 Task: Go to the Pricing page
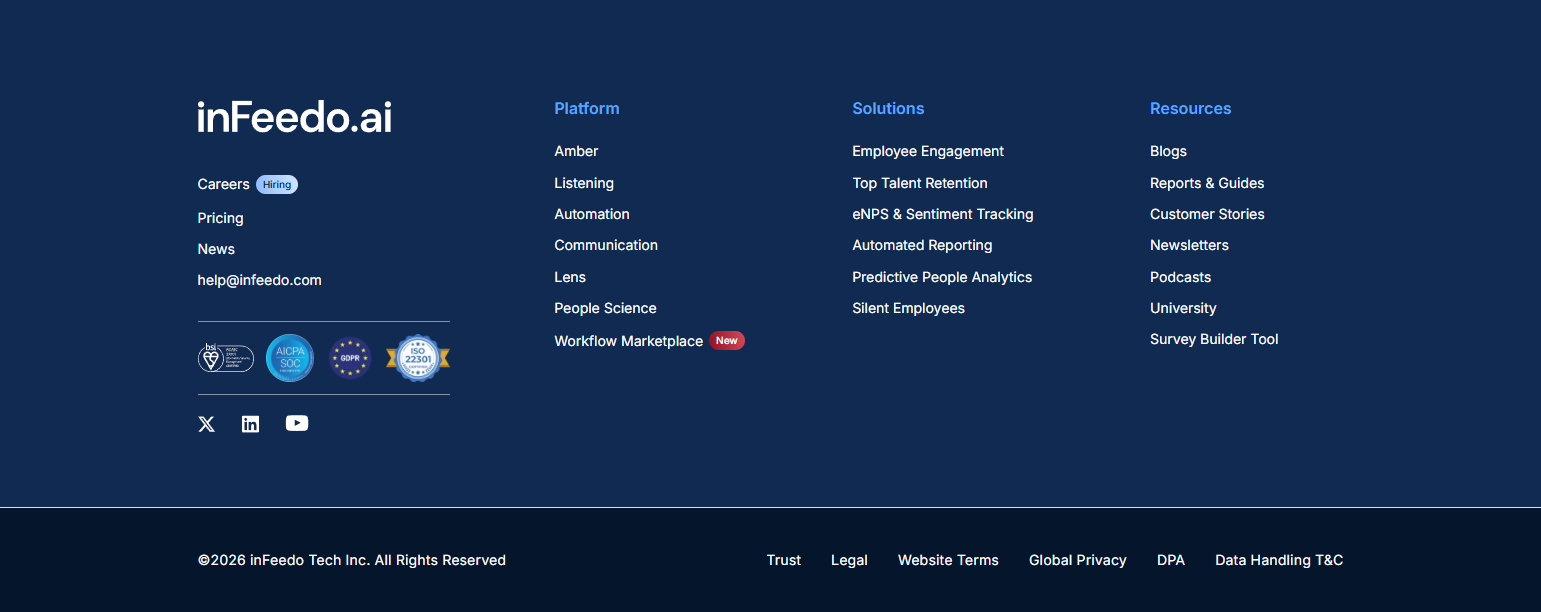click(x=220, y=218)
